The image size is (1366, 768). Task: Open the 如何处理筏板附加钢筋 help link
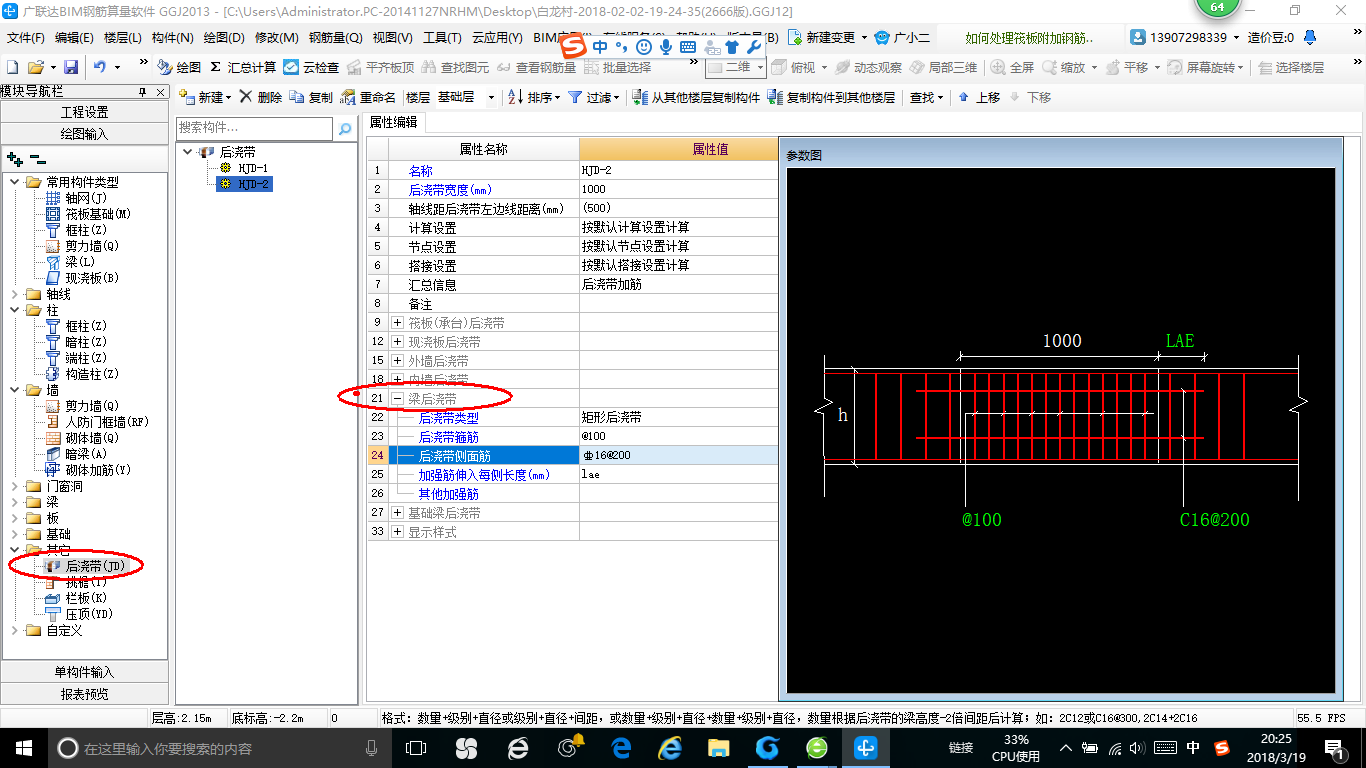tap(1029, 38)
